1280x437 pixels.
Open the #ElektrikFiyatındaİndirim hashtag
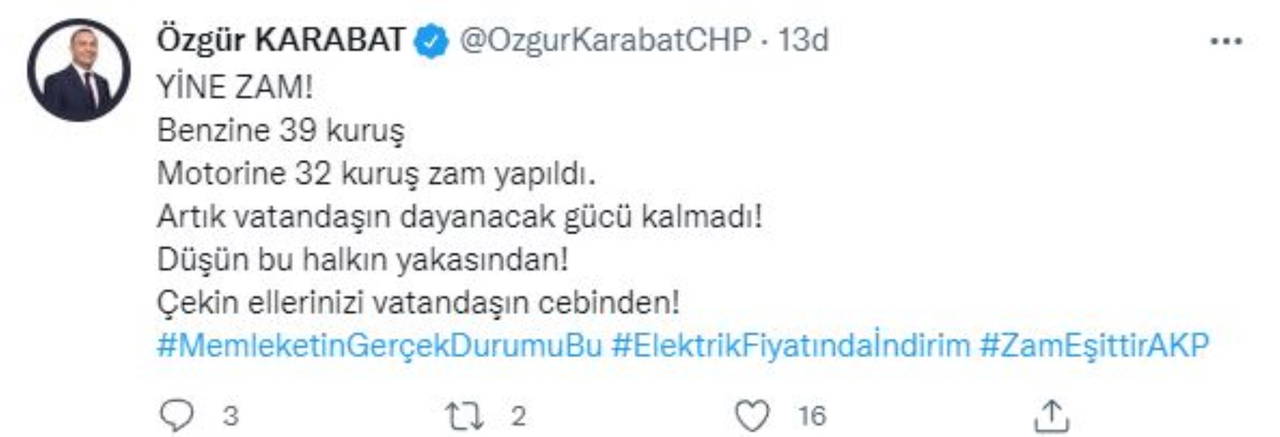pos(790,345)
